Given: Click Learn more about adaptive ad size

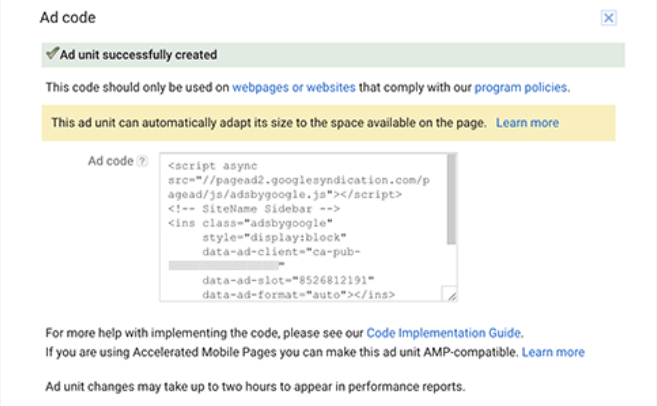Looking at the screenshot, I should click(527, 123).
